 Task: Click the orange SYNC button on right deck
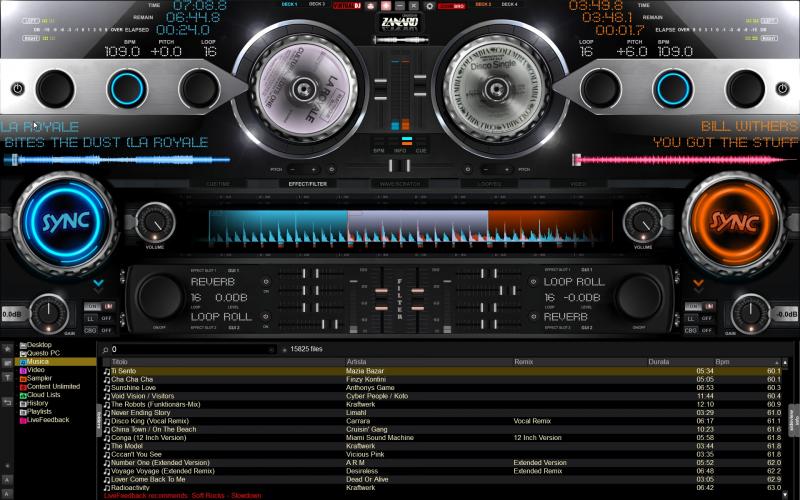click(734, 222)
